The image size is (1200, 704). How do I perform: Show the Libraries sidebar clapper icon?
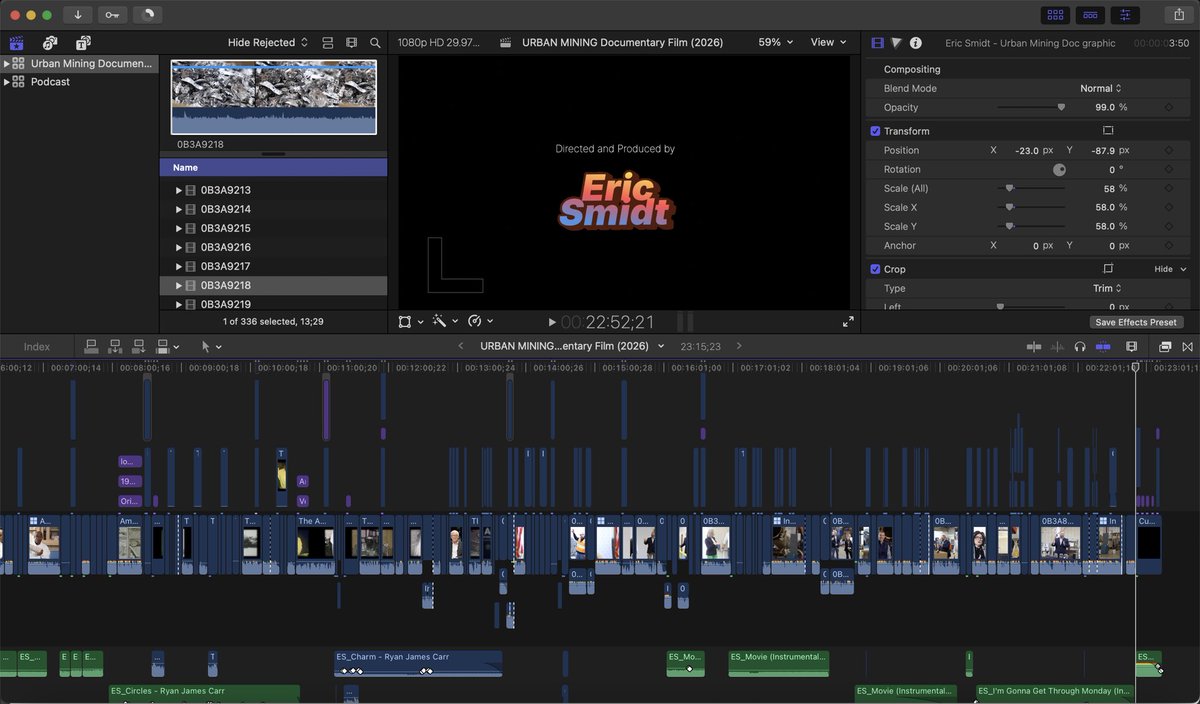coord(16,43)
